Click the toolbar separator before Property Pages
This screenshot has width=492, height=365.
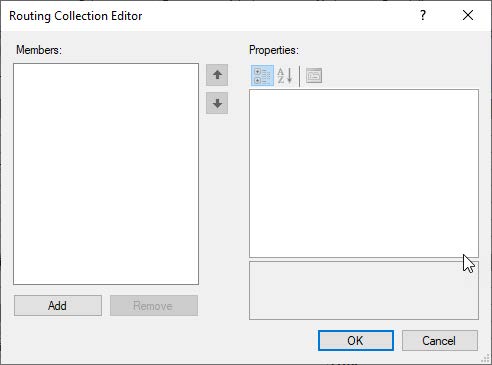coord(300,76)
